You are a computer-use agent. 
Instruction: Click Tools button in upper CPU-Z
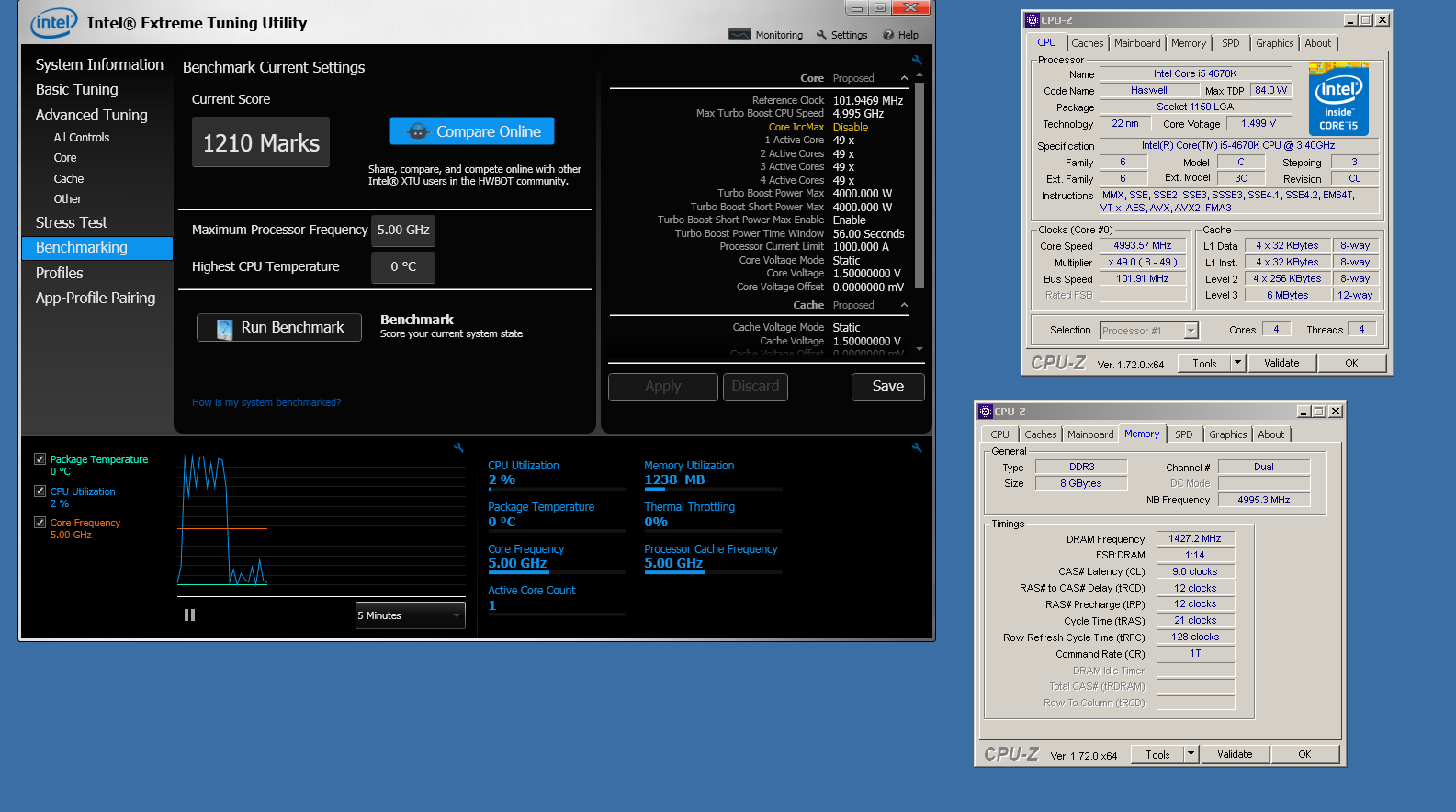(1204, 363)
